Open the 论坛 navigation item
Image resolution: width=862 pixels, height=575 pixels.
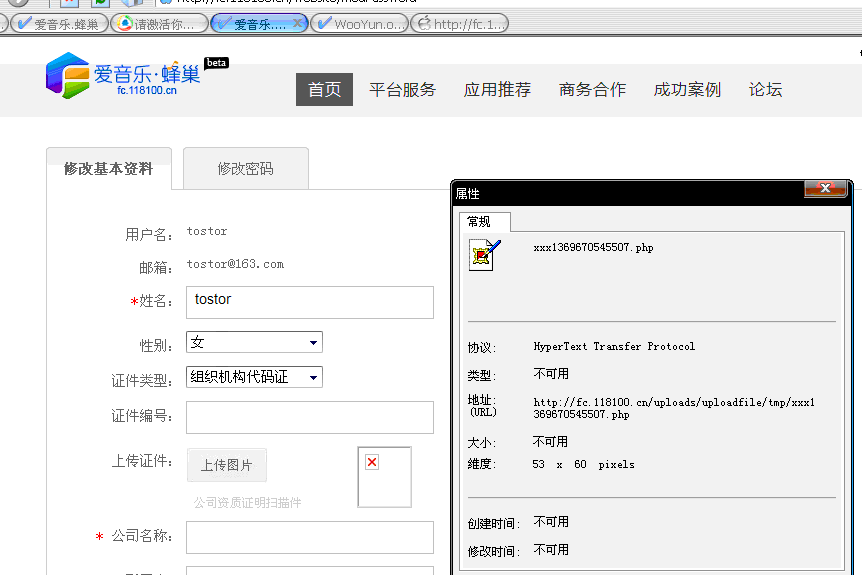[765, 89]
